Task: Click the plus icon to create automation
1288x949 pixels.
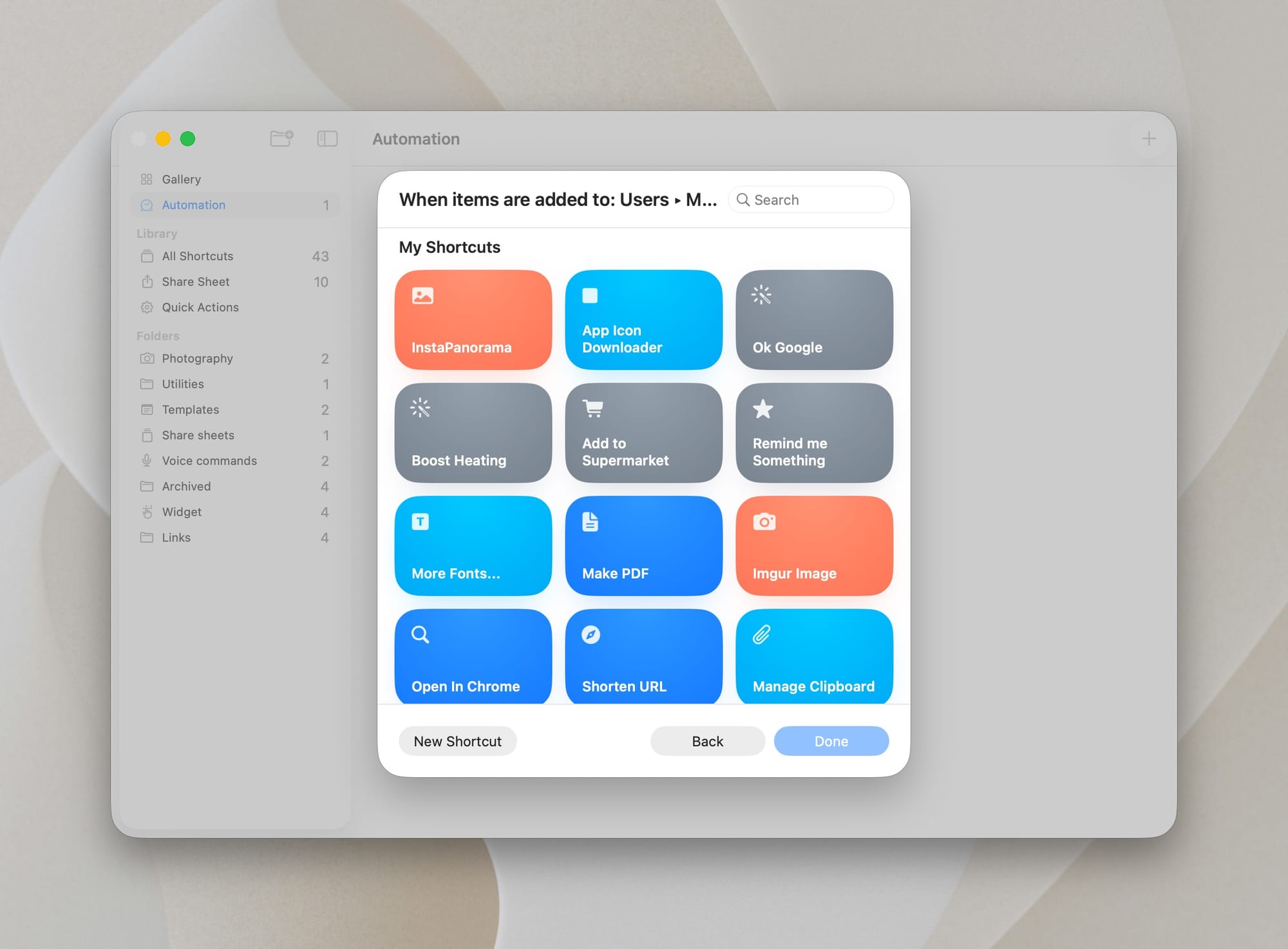Action: pos(1149,138)
